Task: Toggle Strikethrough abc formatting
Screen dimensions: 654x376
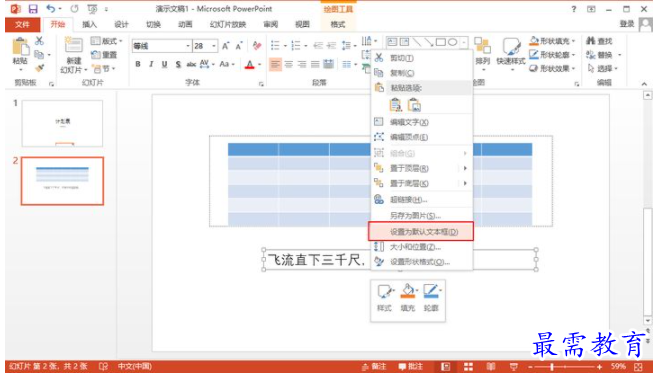Action: click(x=191, y=64)
